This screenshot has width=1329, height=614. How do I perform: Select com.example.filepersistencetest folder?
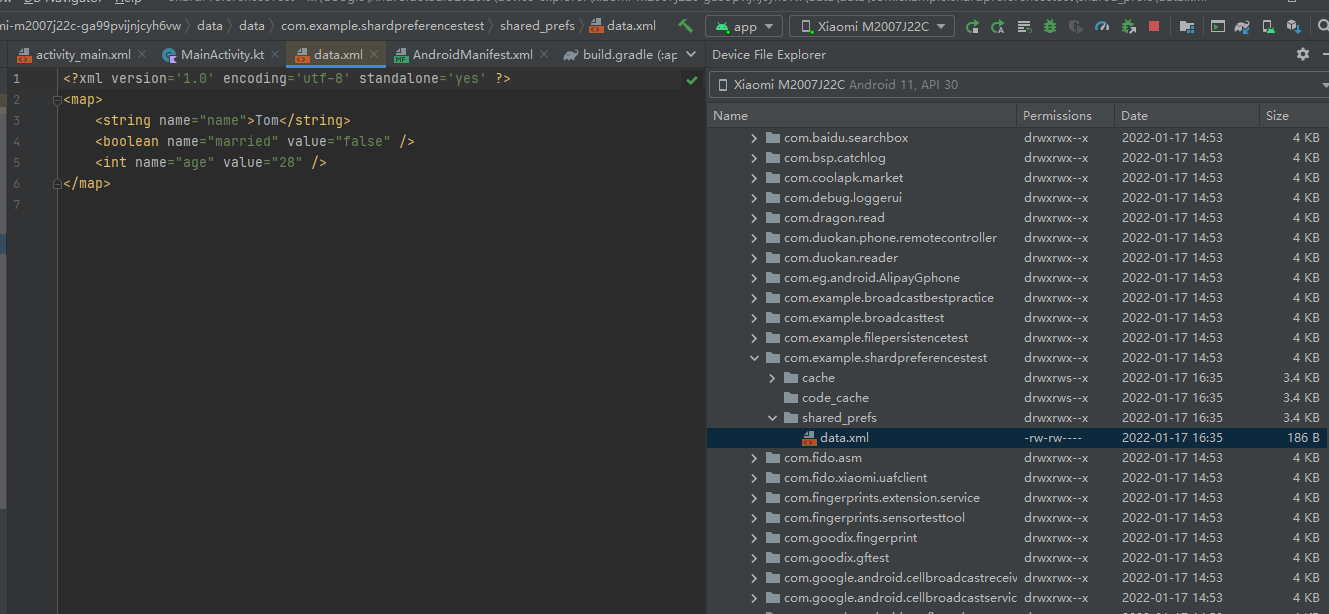(876, 338)
